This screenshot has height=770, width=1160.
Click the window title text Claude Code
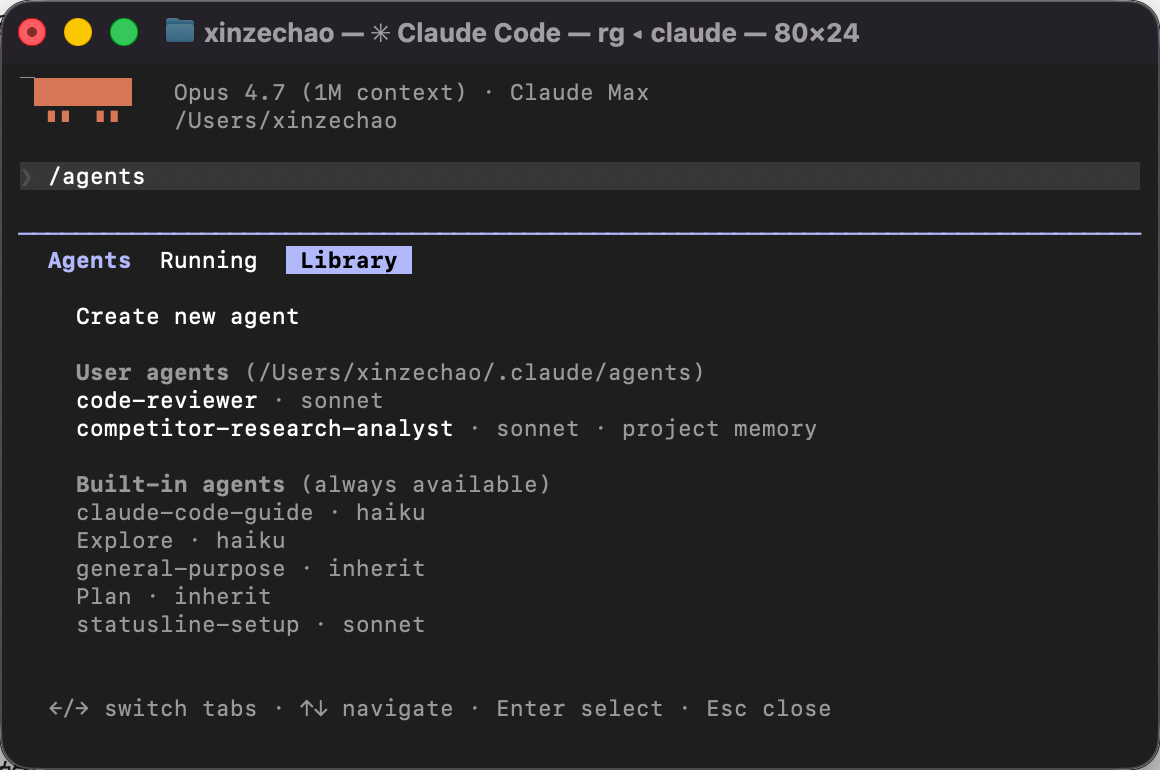point(479,33)
